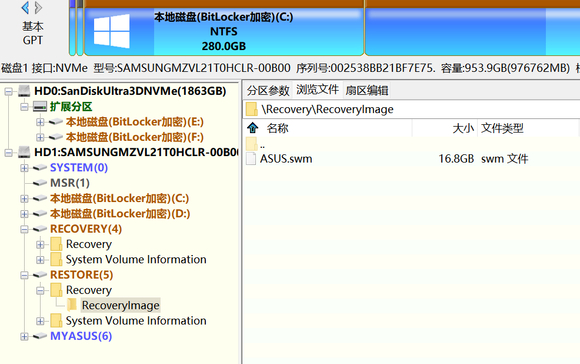This screenshot has height=364, width=580.
Task: Select the MYASUS(6) partition
Action: click(81, 337)
